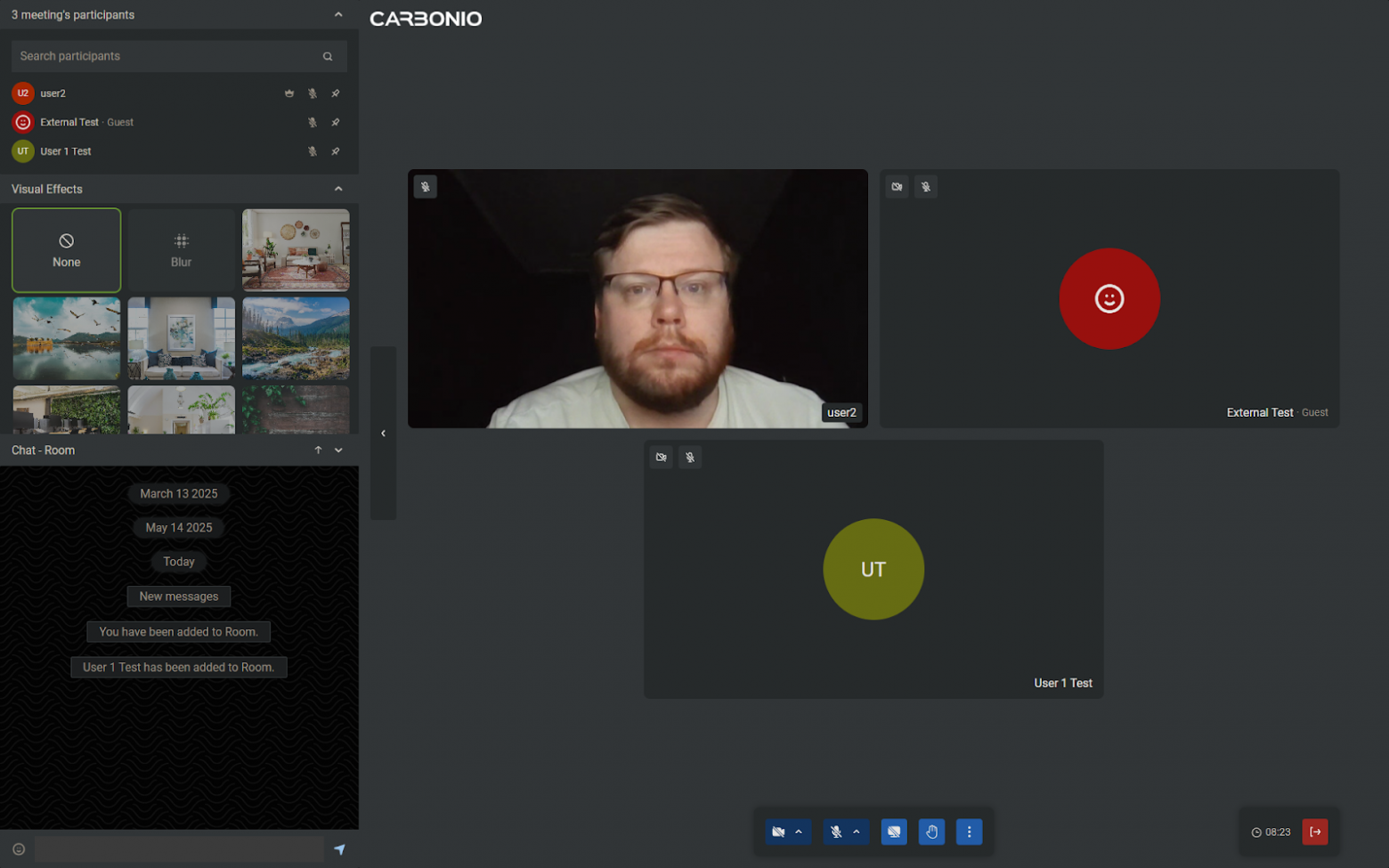The width and height of the screenshot is (1389, 868).
Task: Raise your hand using the hand icon
Action: point(931,831)
